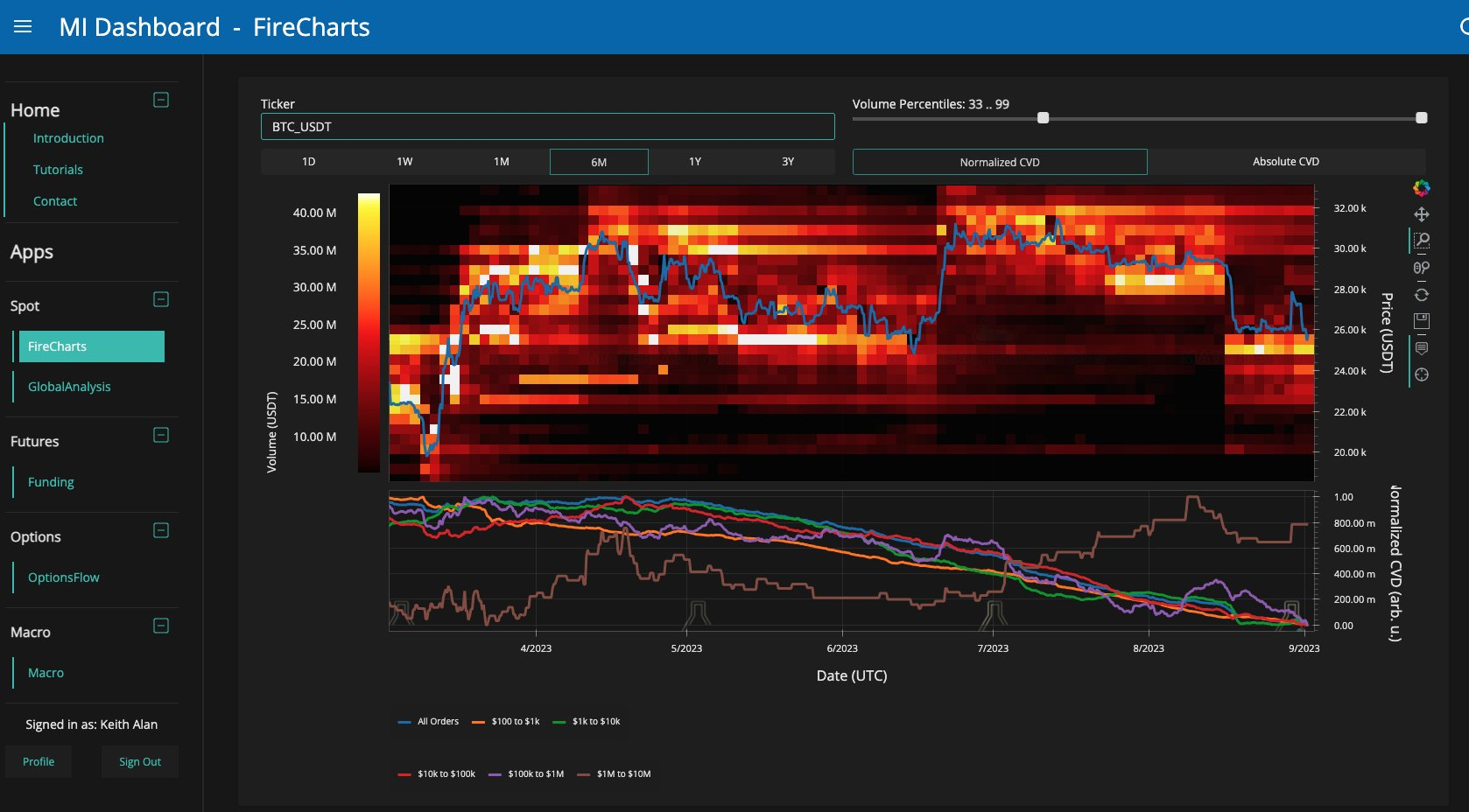Click the colorful wheel logo icon
The height and width of the screenshot is (812, 1469).
(x=1422, y=188)
